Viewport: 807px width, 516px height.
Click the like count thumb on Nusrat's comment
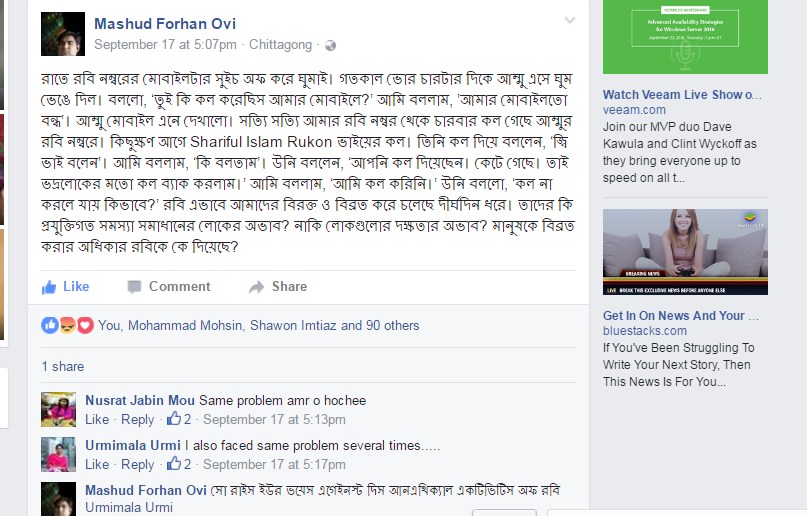[174, 419]
